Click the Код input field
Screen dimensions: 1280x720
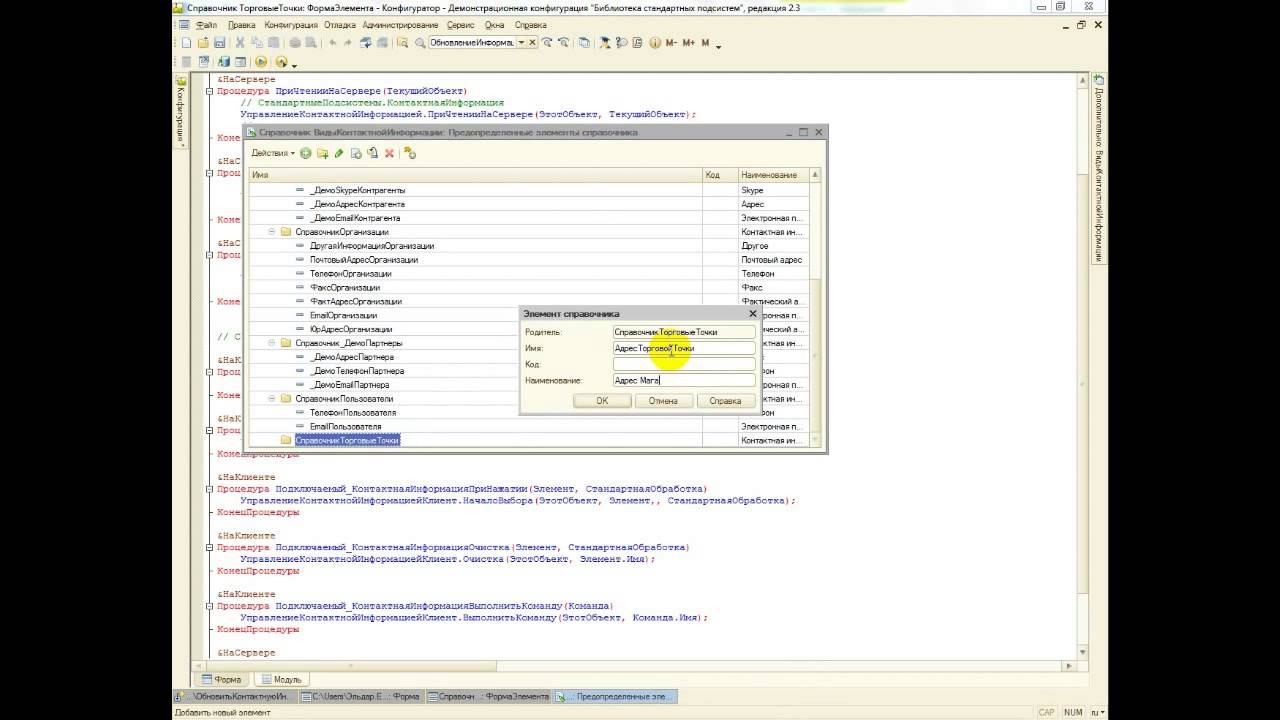[x=684, y=364]
